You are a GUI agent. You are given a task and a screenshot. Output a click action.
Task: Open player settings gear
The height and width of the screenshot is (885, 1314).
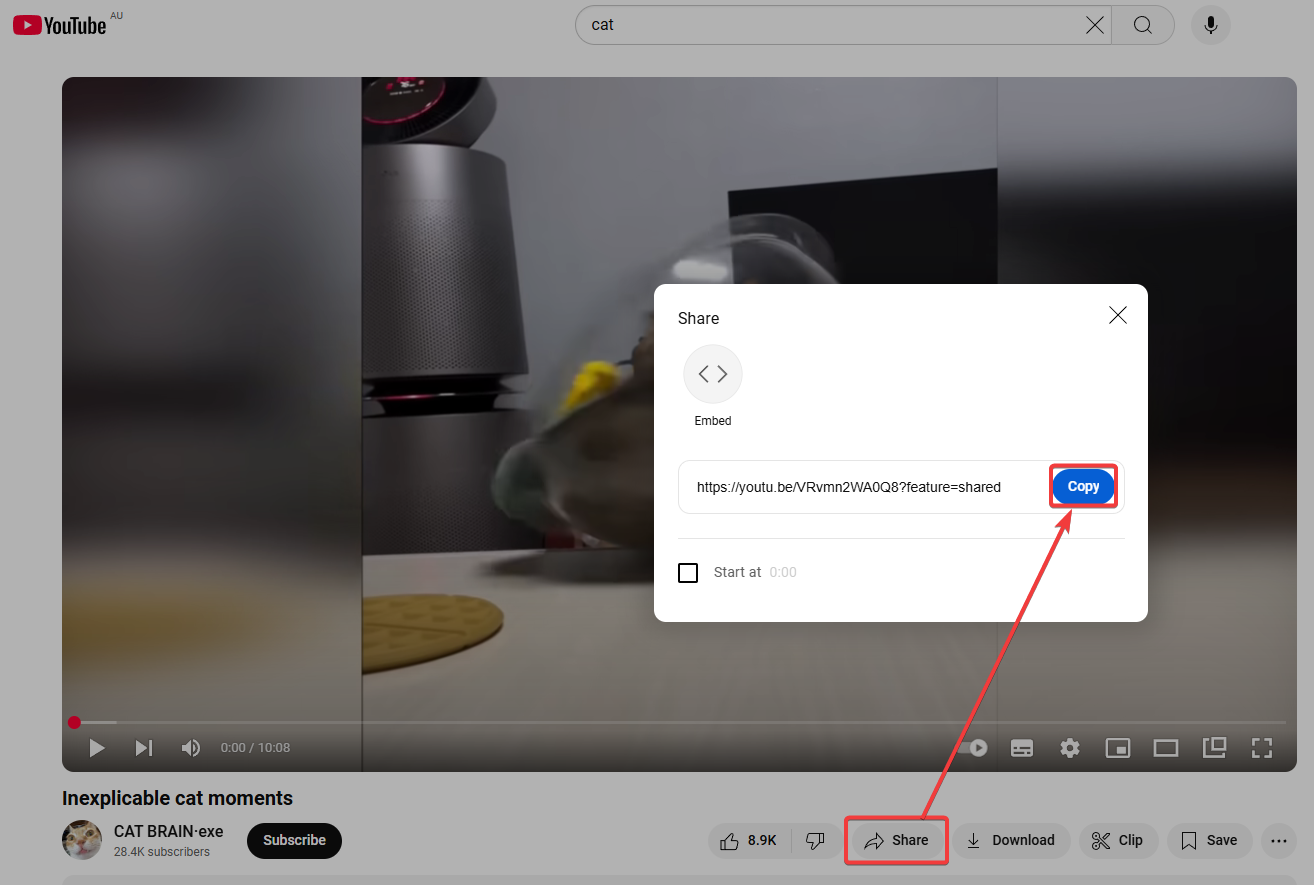click(x=1070, y=748)
